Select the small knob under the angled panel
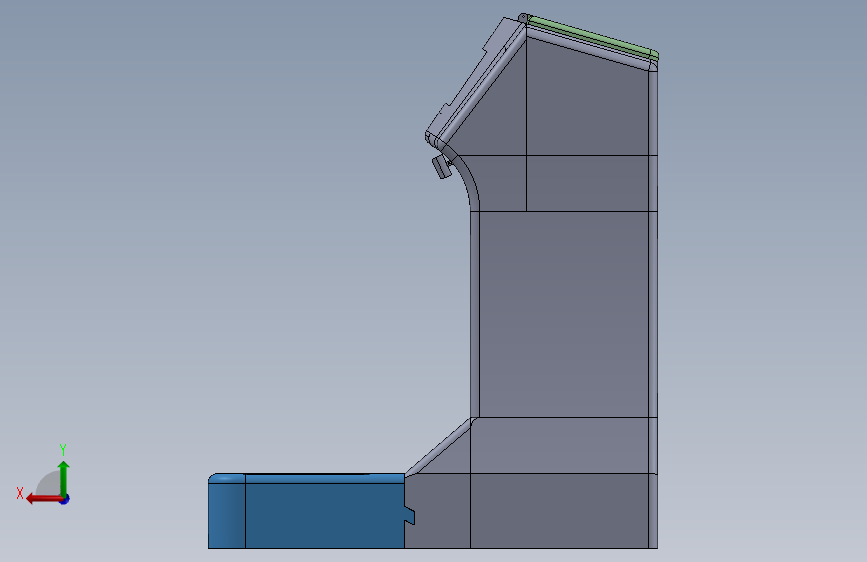Screen dimensions: 867x562 click(441, 166)
